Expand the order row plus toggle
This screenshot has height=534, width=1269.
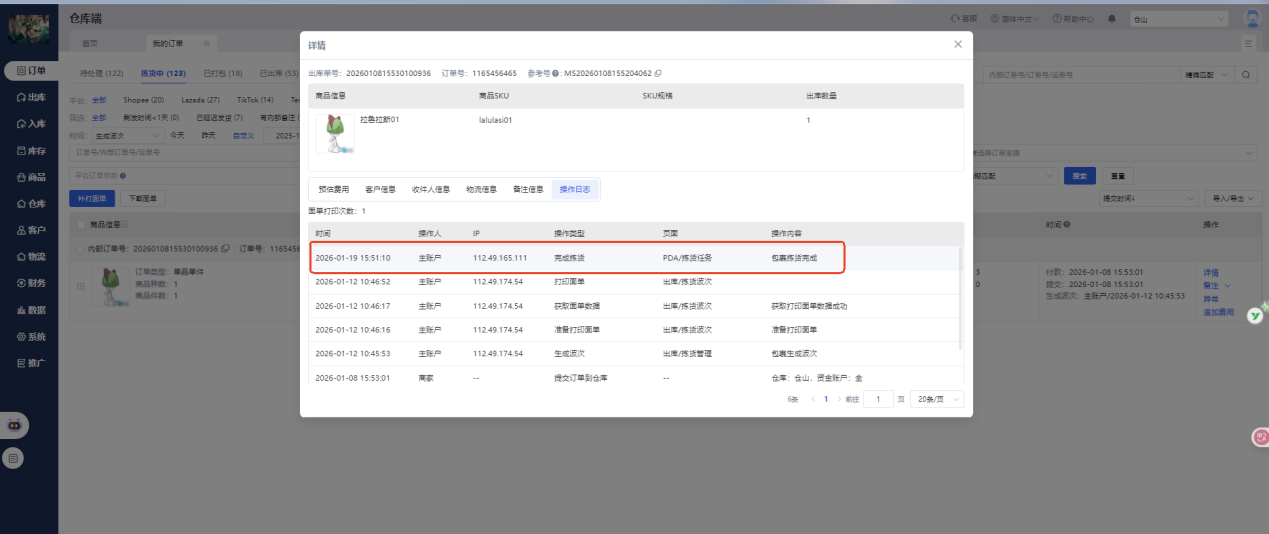[x=81, y=286]
